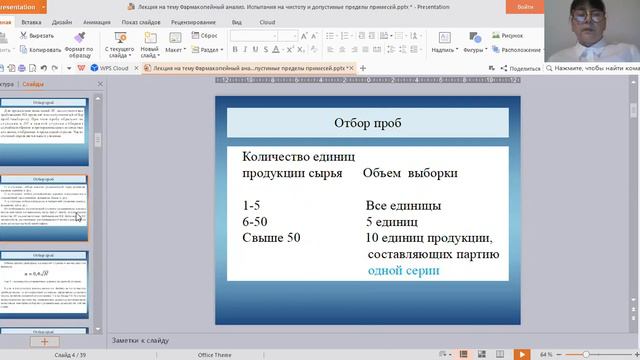640x360 pixels.
Task: Click the distributed alignment icon
Action: tap(377, 49)
